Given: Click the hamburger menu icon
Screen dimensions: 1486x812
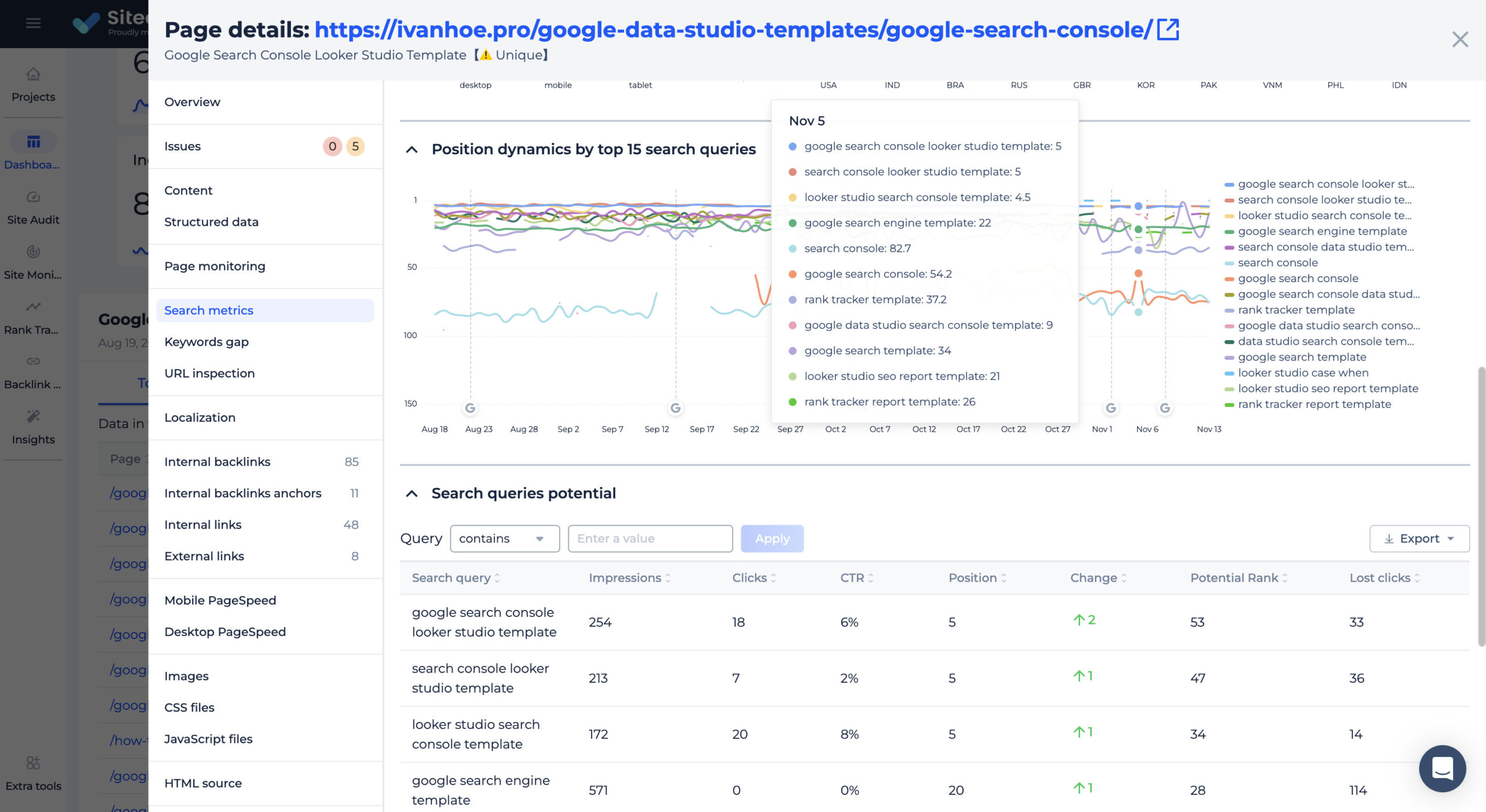Looking at the screenshot, I should click(x=33, y=23).
